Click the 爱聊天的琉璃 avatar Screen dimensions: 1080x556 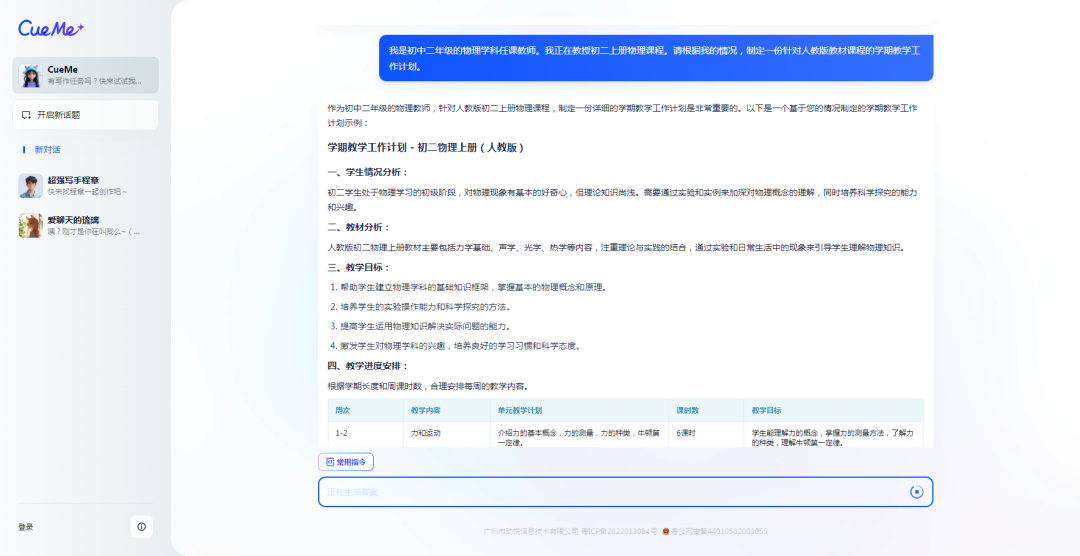(x=30, y=225)
